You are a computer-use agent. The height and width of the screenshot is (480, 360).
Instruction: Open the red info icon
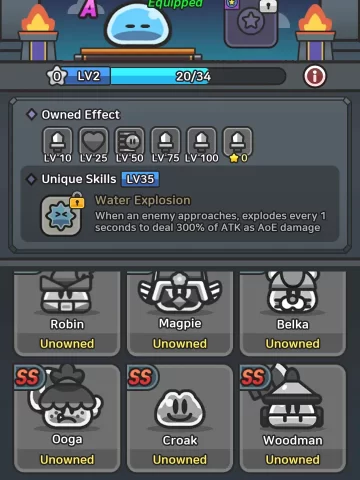click(315, 76)
